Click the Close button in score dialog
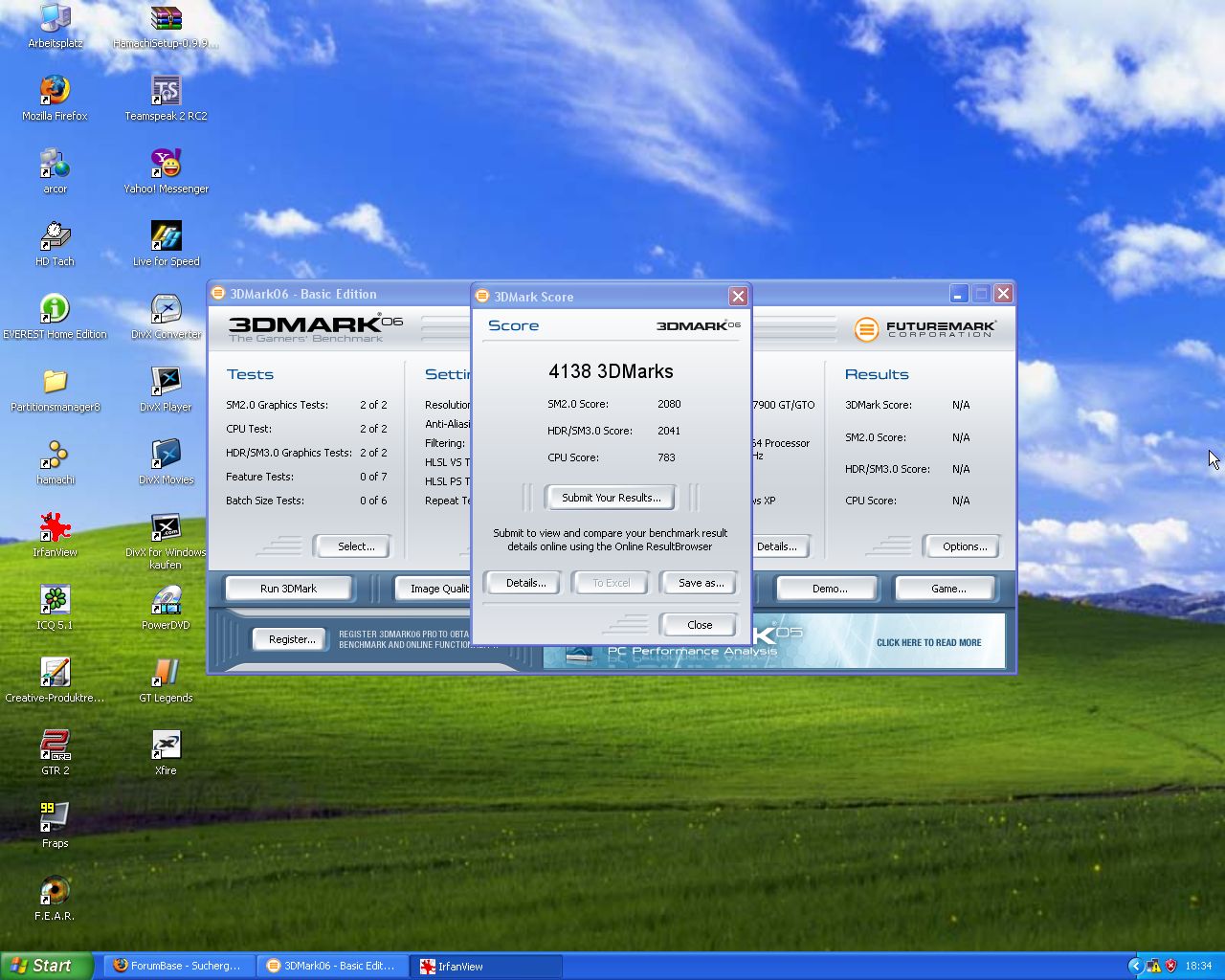1225x980 pixels. coord(700,625)
